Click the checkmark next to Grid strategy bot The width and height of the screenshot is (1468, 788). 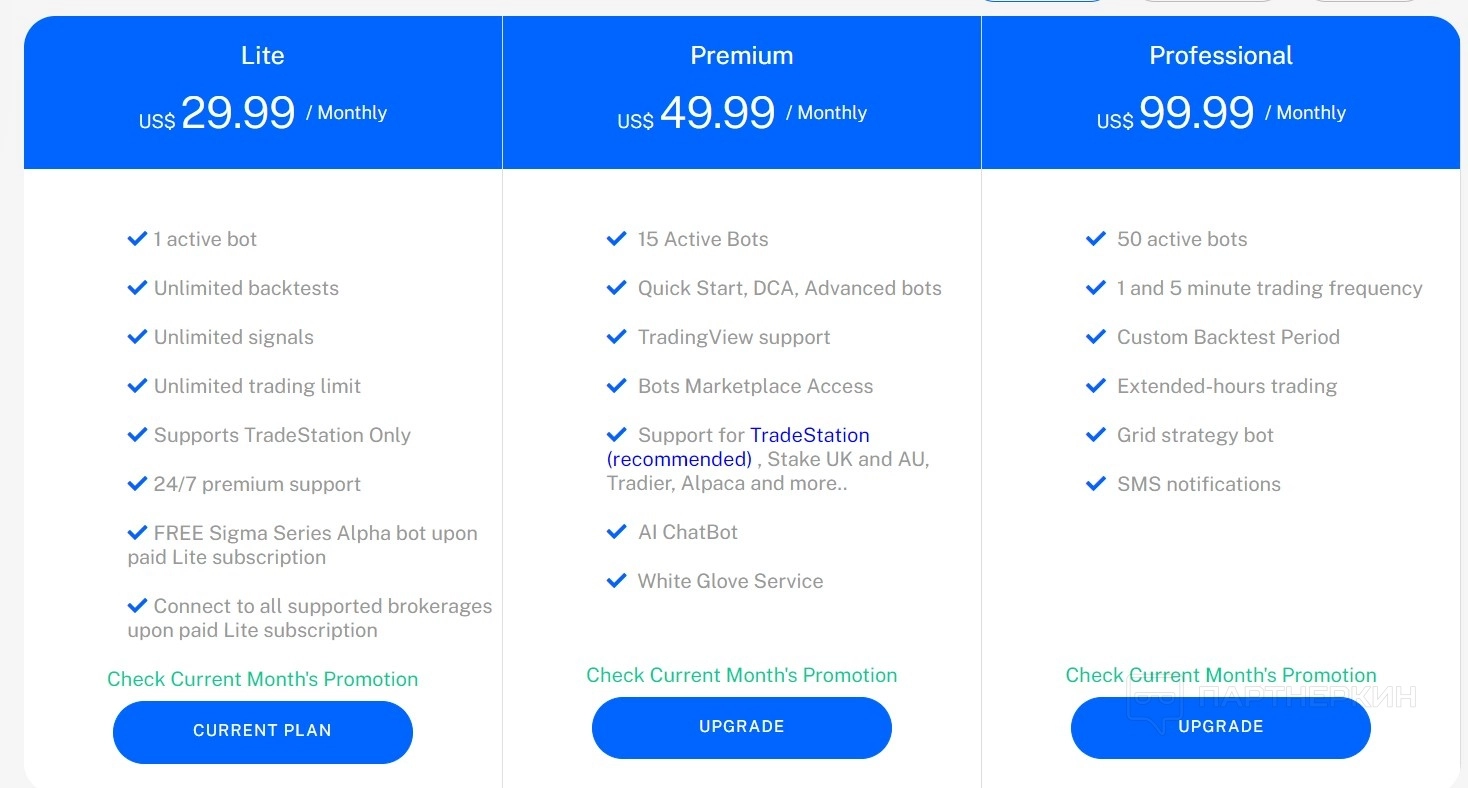pyautogui.click(x=1095, y=435)
